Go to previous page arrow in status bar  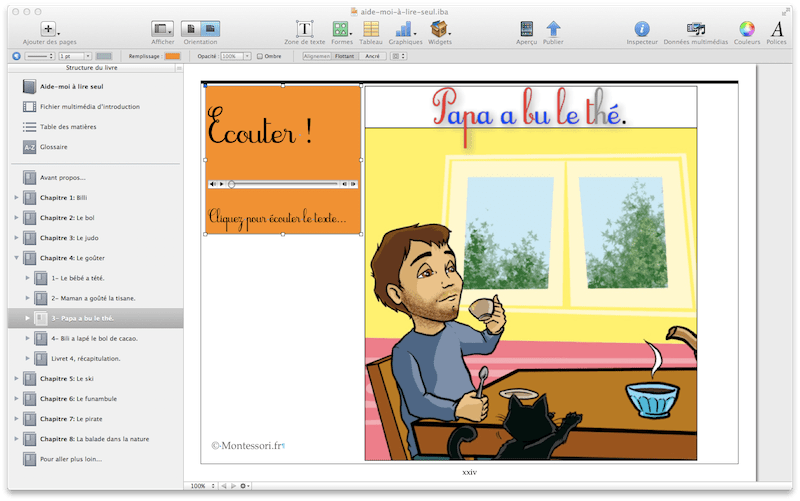223,486
